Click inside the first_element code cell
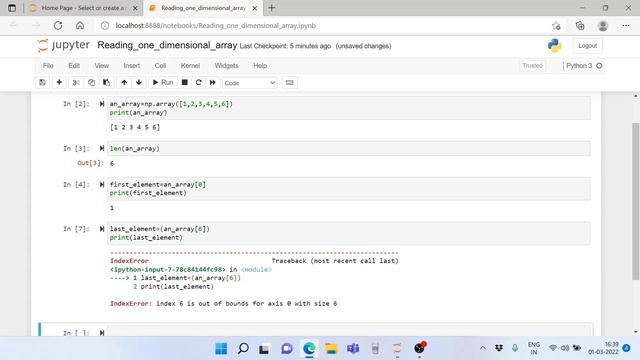The height and width of the screenshot is (360, 640). coord(349,189)
